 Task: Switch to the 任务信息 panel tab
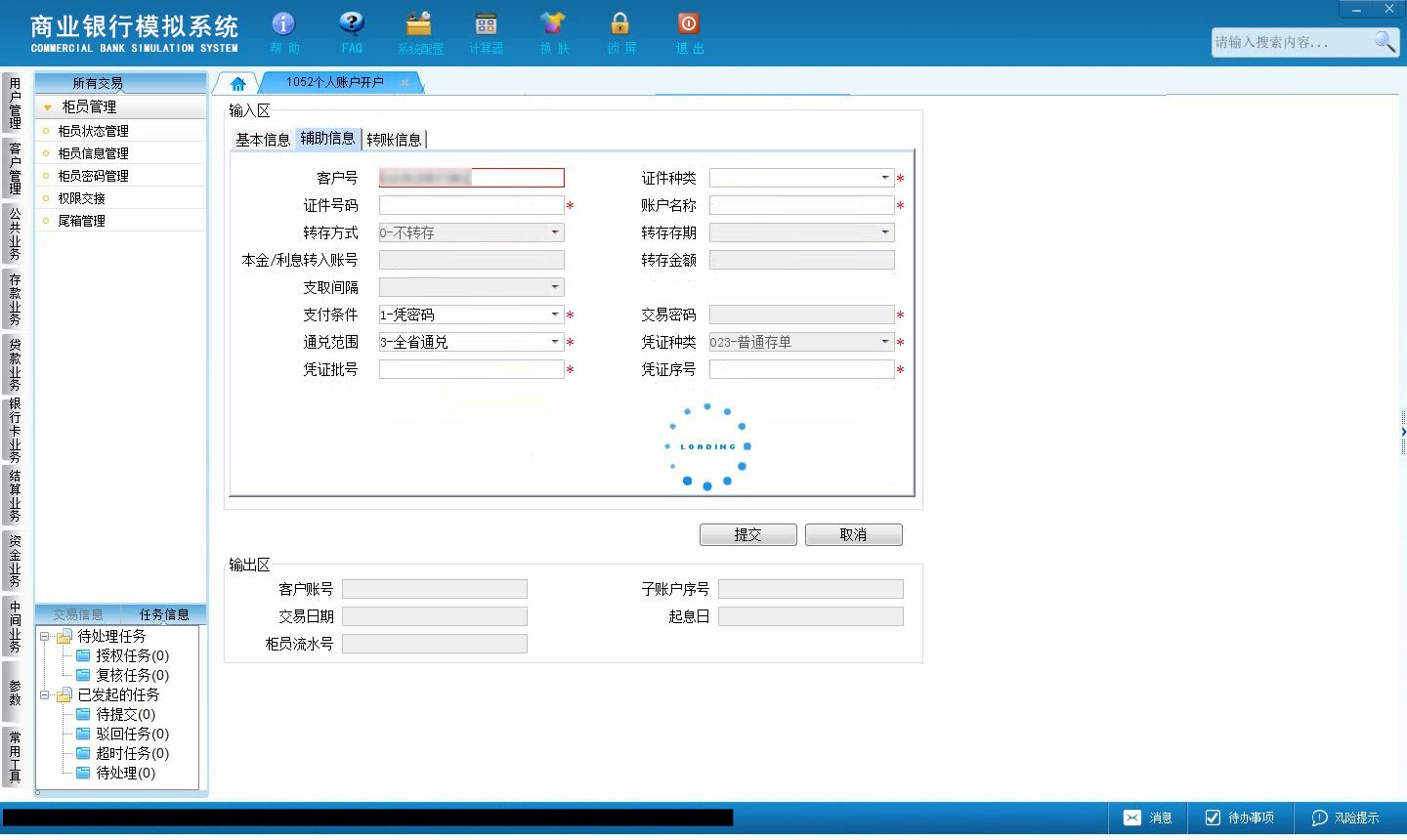pos(164,614)
